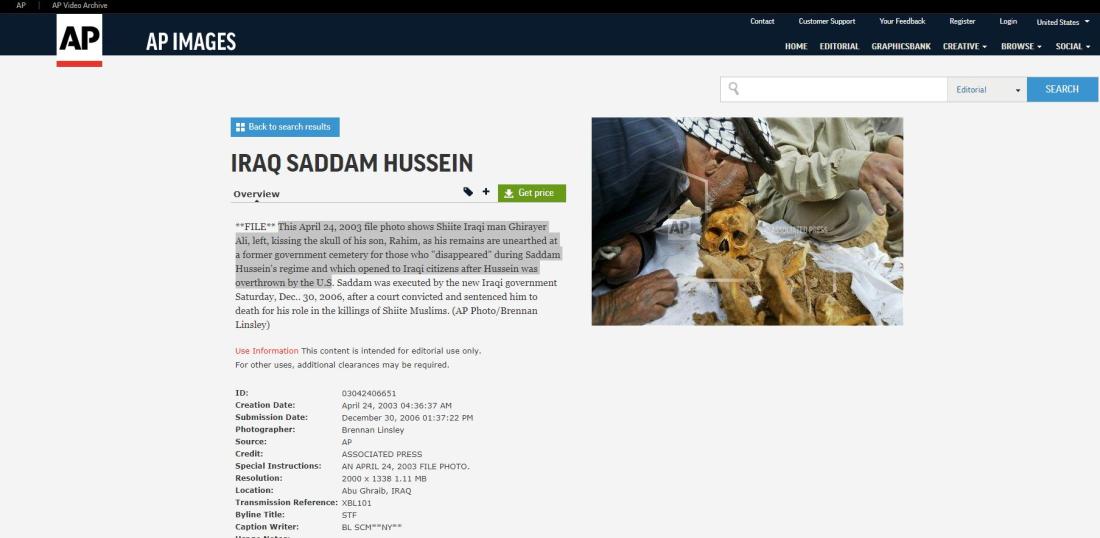Screen dimensions: 1100x538
Task: Click the magnifier icon in search box
Action: pyautogui.click(x=734, y=88)
